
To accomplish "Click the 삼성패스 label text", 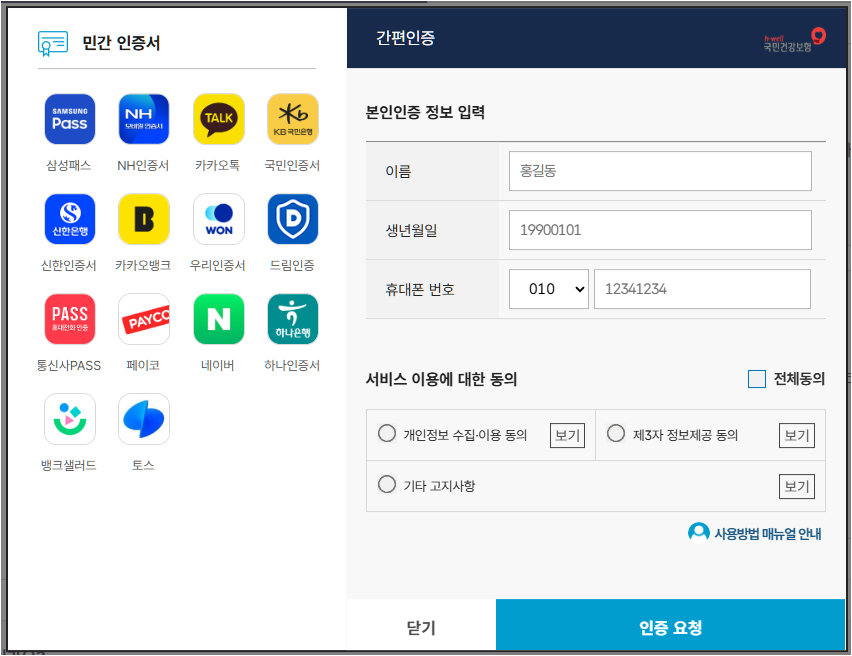I will point(69,165).
